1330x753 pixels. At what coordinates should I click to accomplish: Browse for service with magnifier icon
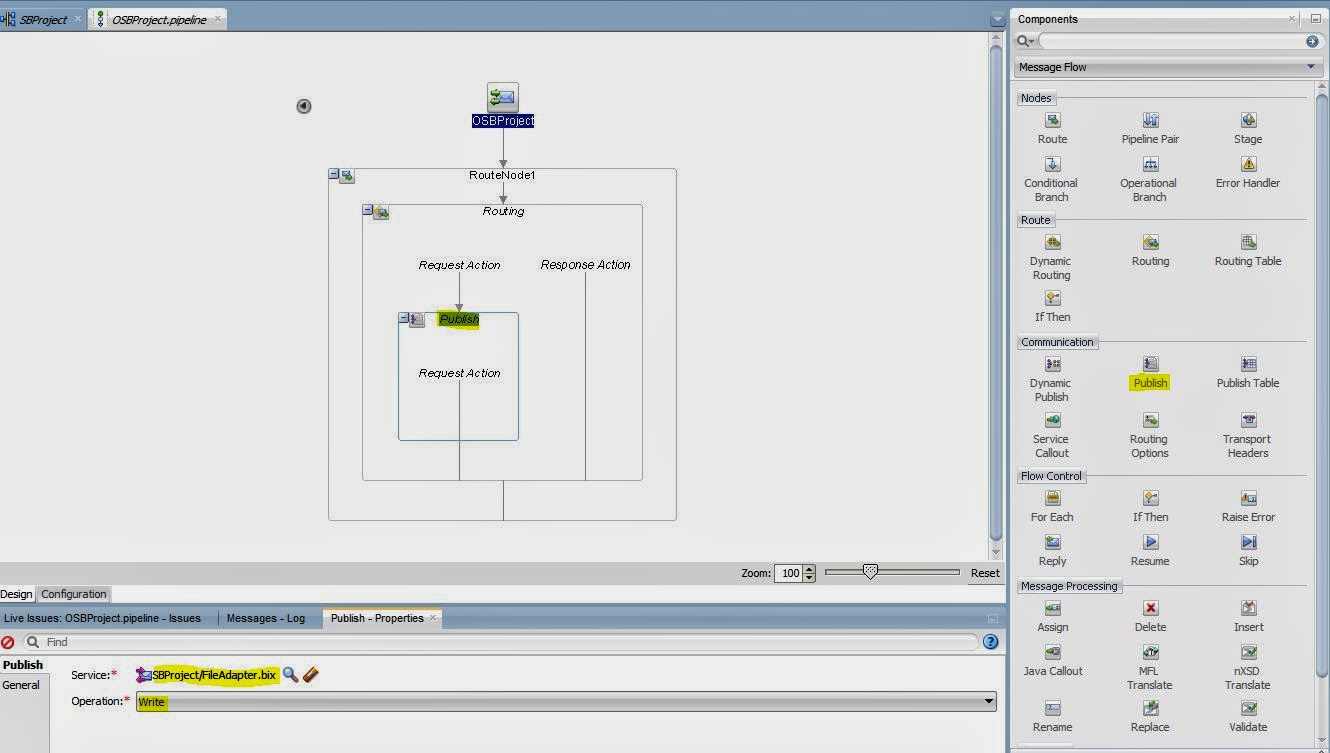click(x=290, y=675)
